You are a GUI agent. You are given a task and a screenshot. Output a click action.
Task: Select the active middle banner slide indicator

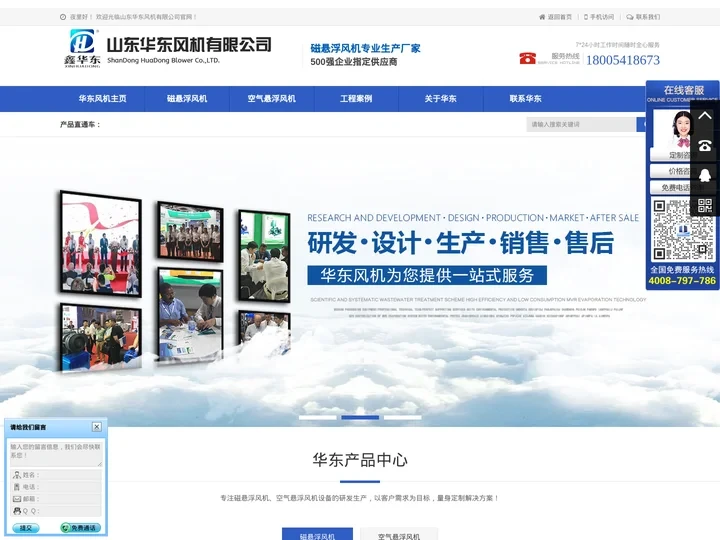point(360,417)
